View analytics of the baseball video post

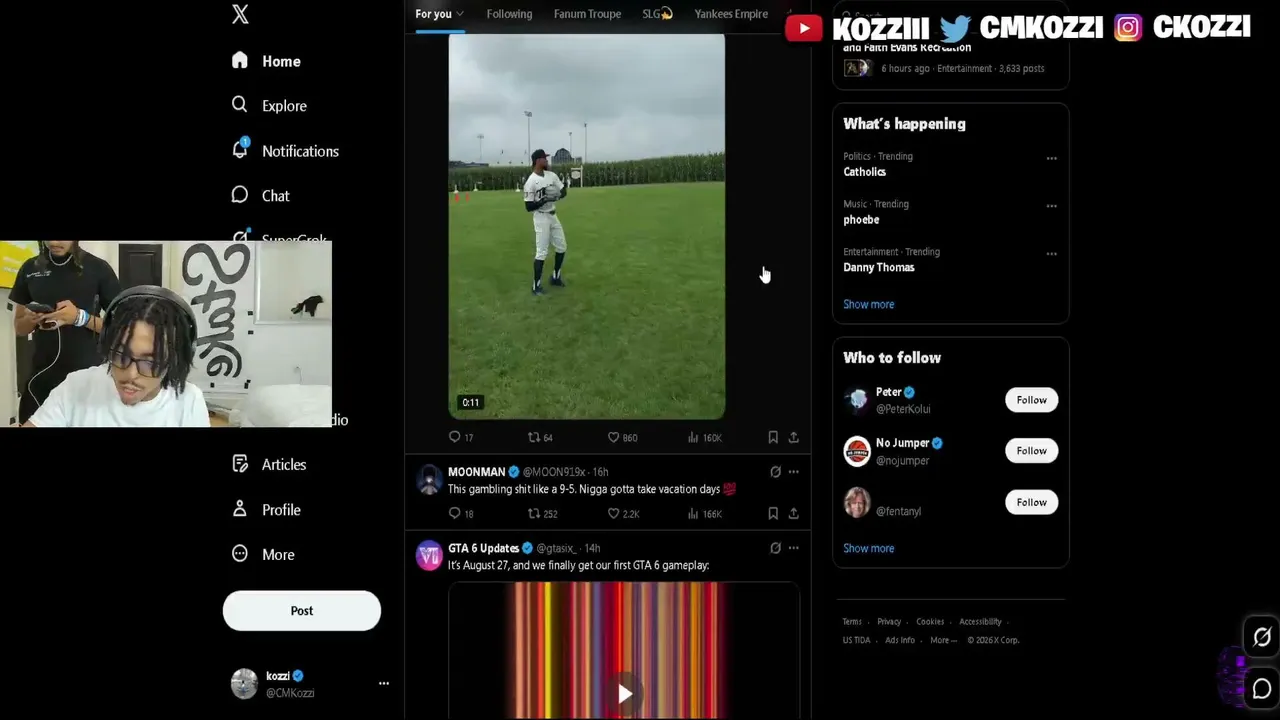[x=704, y=437]
